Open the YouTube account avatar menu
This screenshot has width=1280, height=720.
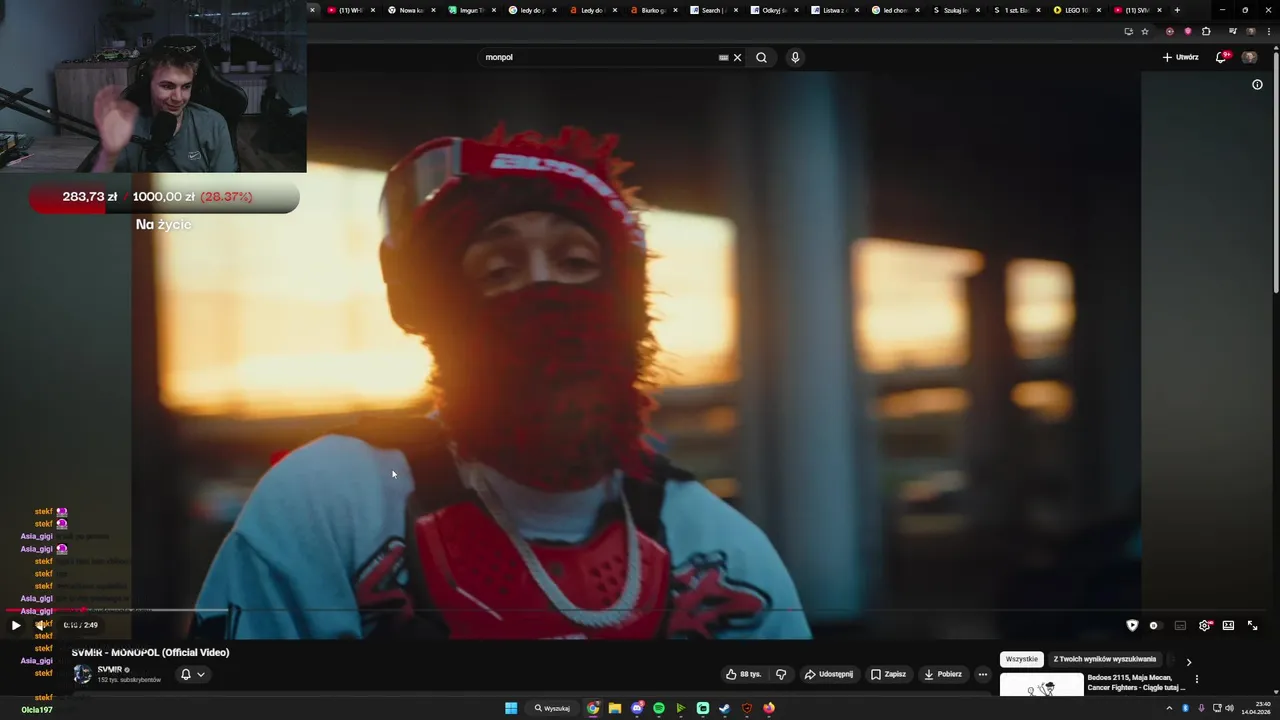1249,57
